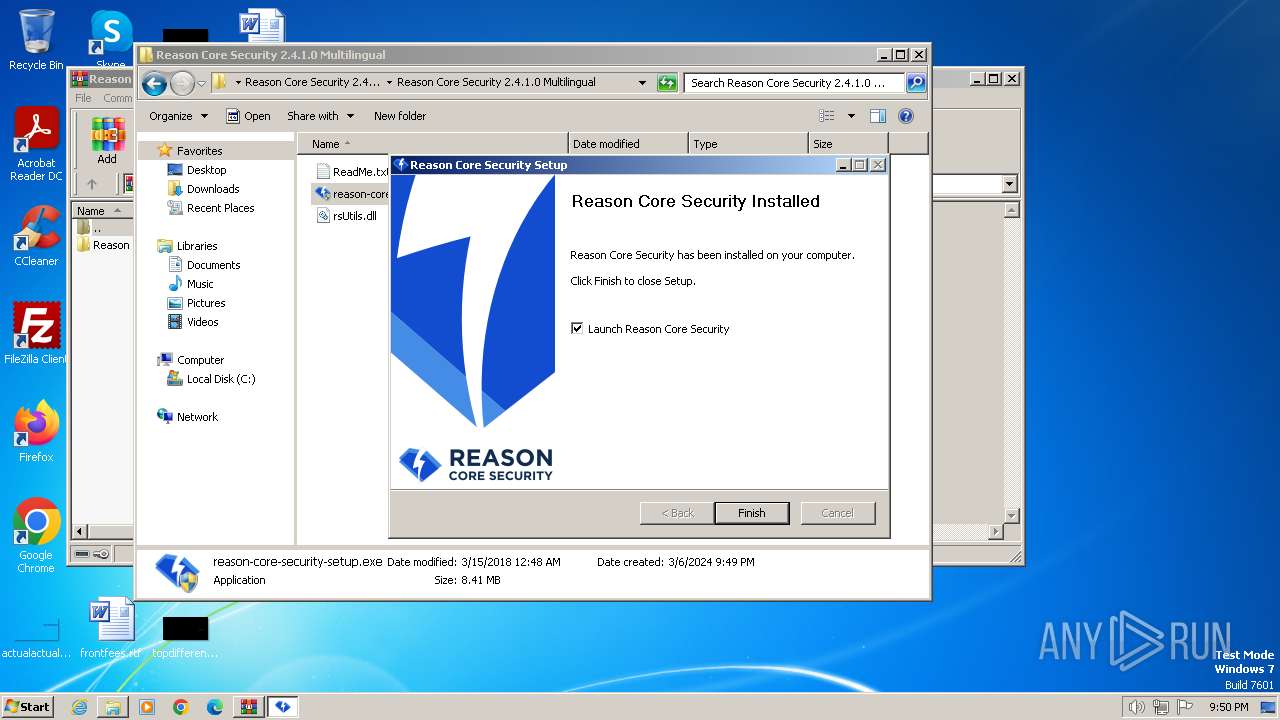Click the search magnifier icon in Explorer

[x=916, y=83]
